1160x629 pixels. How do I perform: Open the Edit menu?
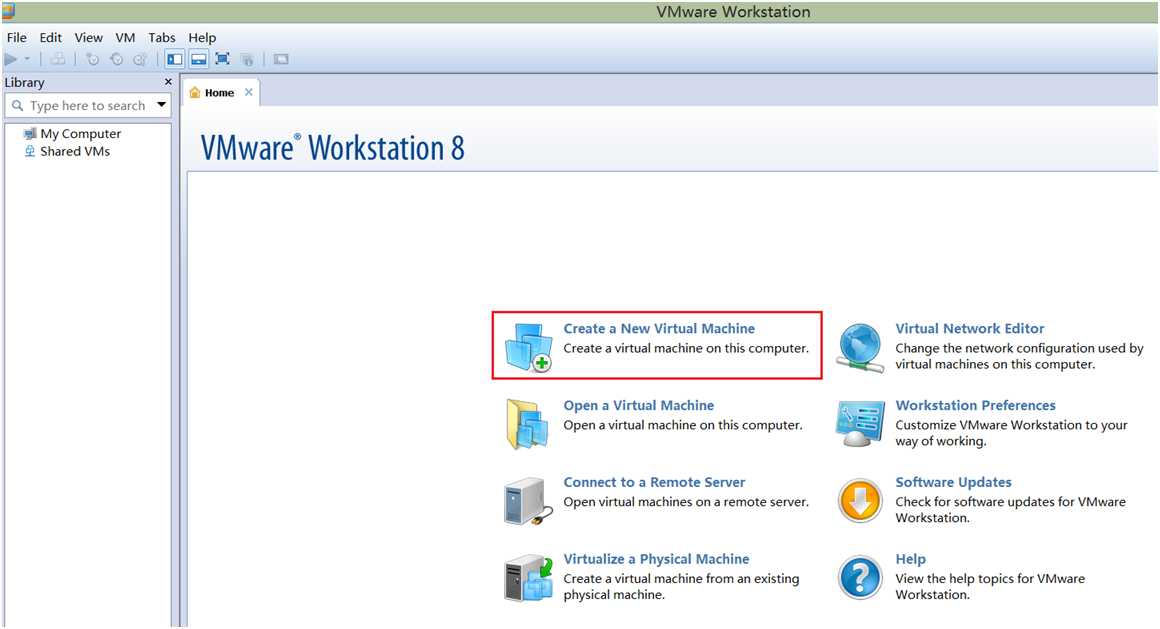click(x=50, y=38)
